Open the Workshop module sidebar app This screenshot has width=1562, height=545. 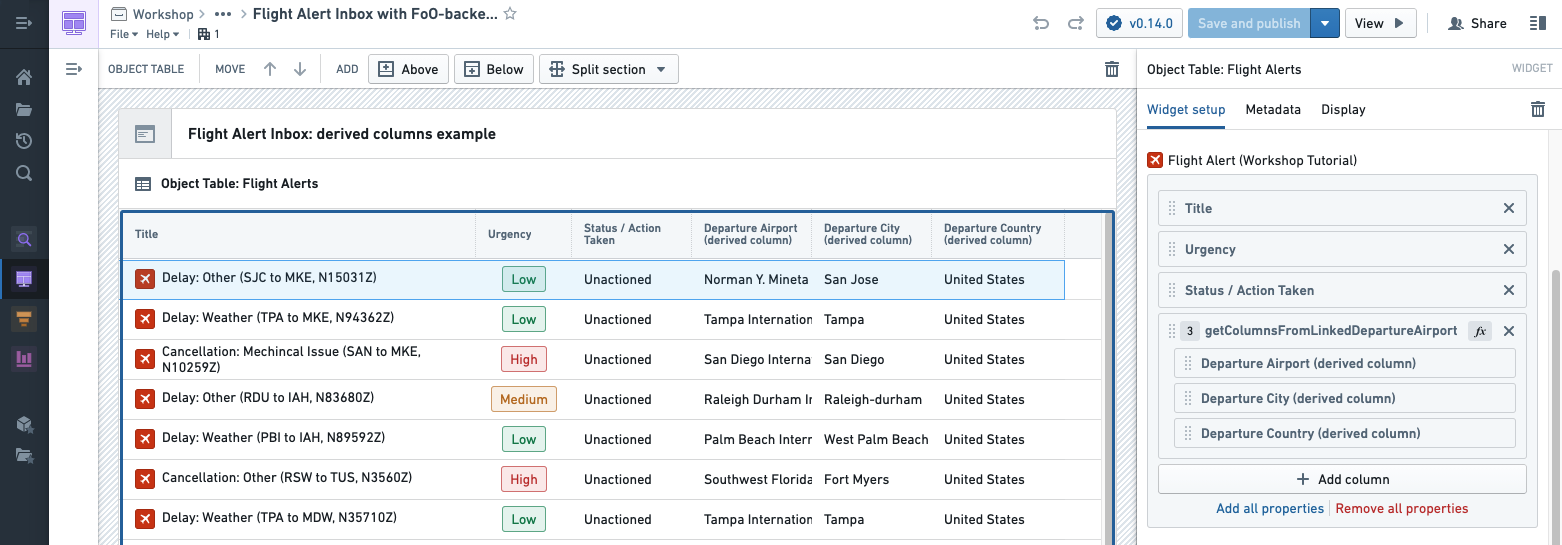coord(24,279)
